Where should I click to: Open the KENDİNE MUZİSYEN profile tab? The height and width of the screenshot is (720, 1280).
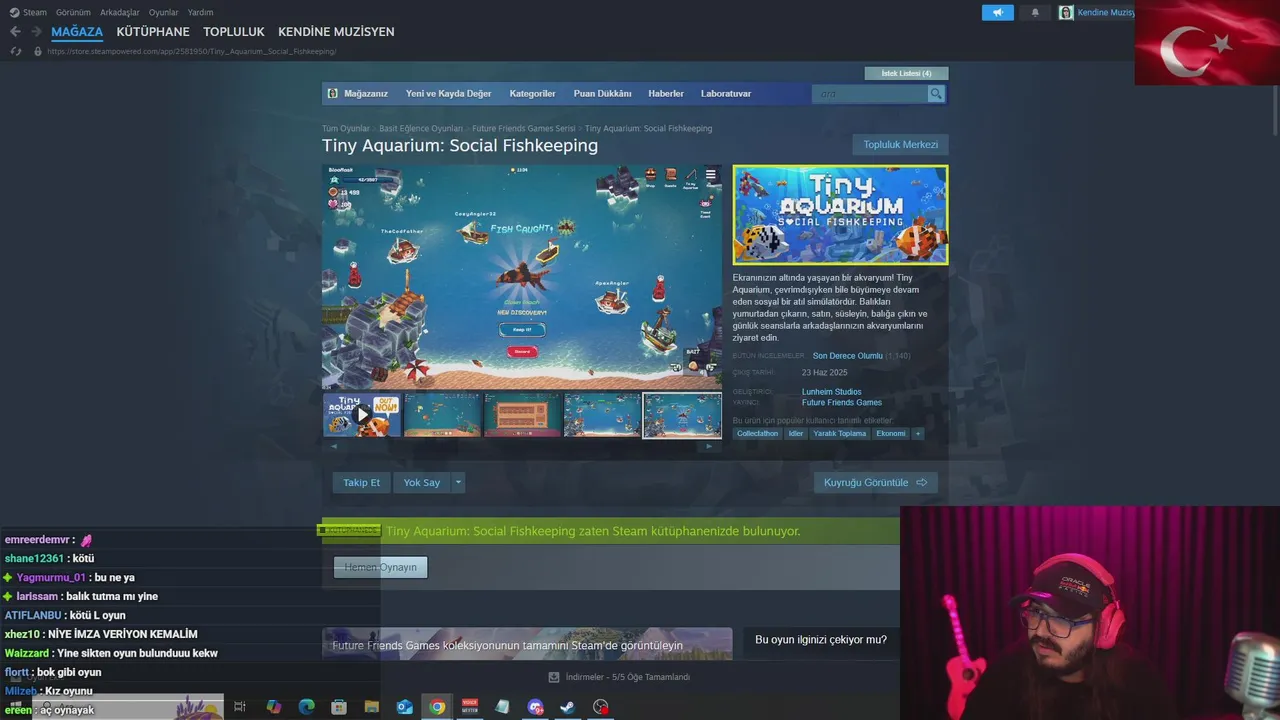336,32
